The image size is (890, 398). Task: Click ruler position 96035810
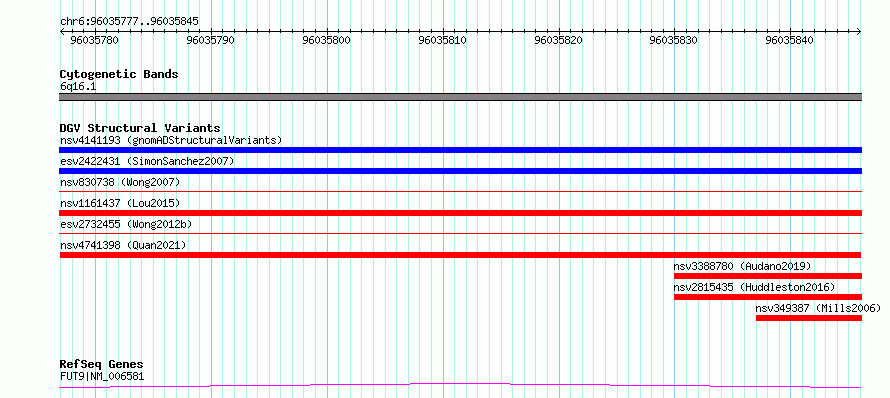coord(442,40)
